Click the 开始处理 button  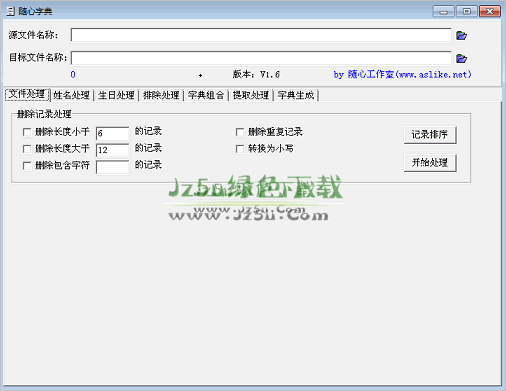[x=430, y=163]
